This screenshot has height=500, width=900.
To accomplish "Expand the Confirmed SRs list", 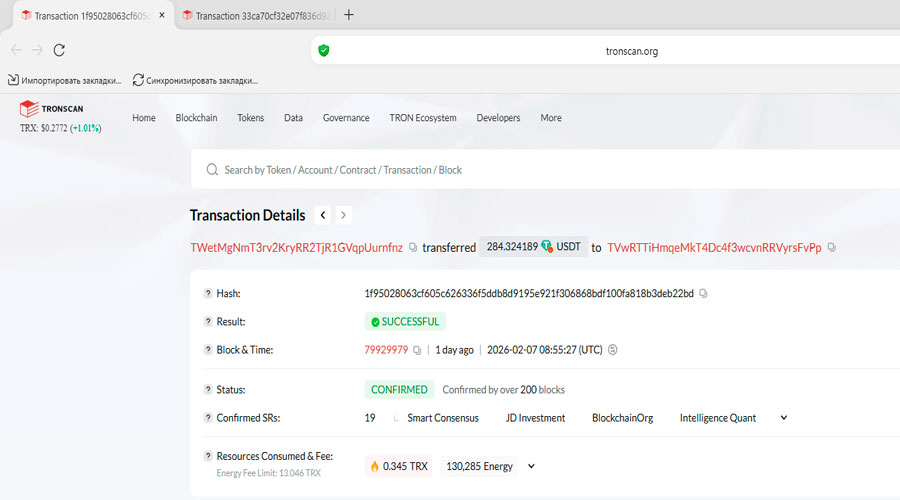I will (x=783, y=418).
